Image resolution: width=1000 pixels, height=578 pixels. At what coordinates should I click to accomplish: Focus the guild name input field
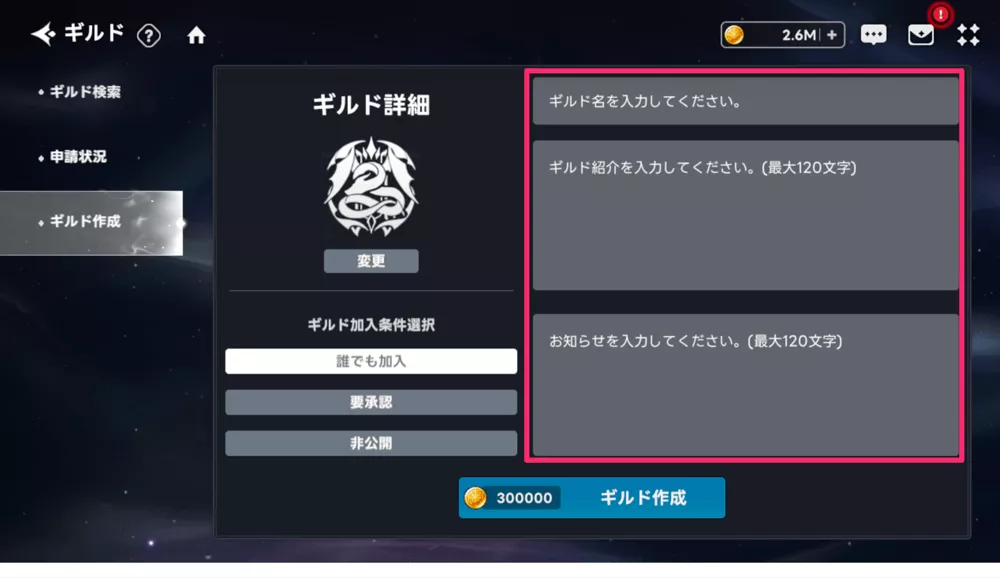[x=746, y=101]
